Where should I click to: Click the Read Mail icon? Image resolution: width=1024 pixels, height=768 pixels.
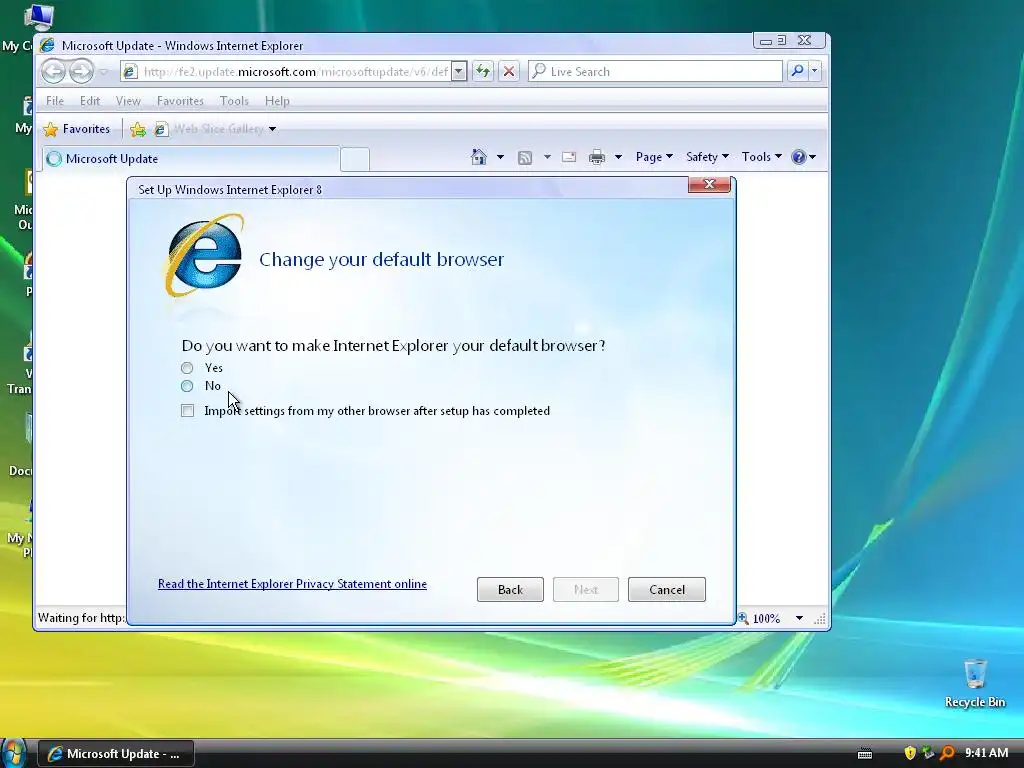[x=569, y=157]
